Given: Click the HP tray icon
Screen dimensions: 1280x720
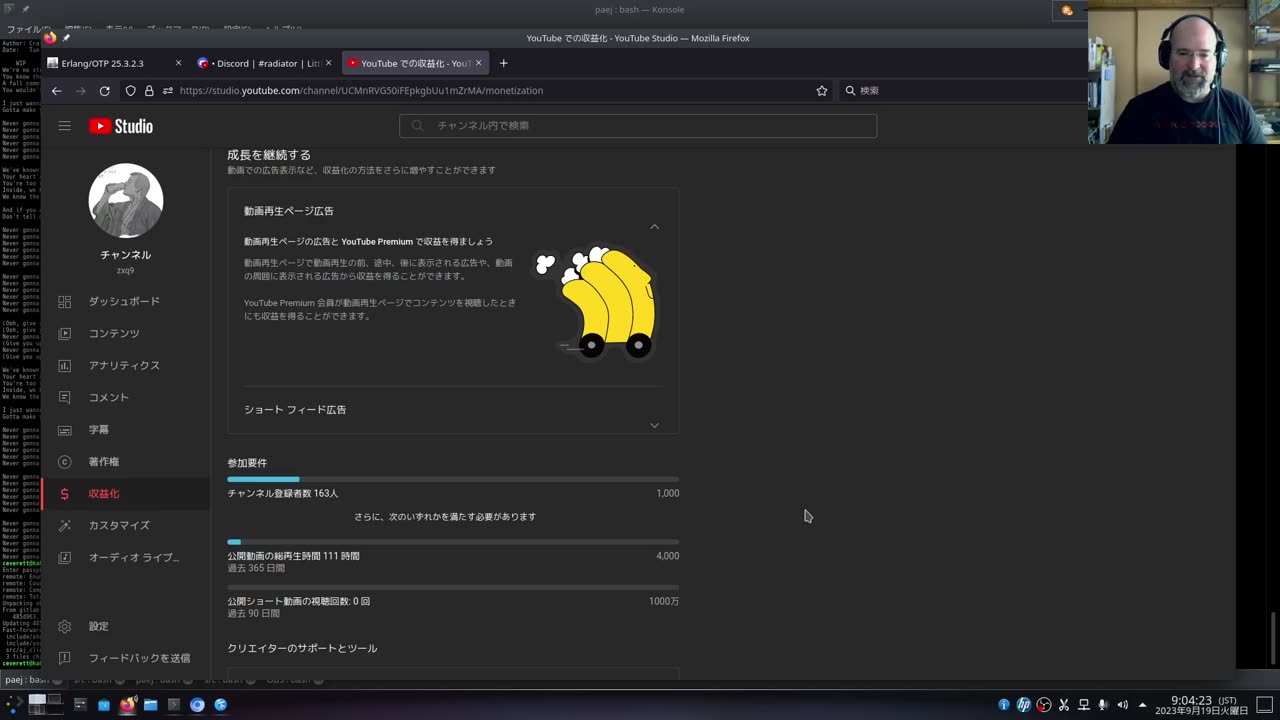Looking at the screenshot, I should point(1023,704).
